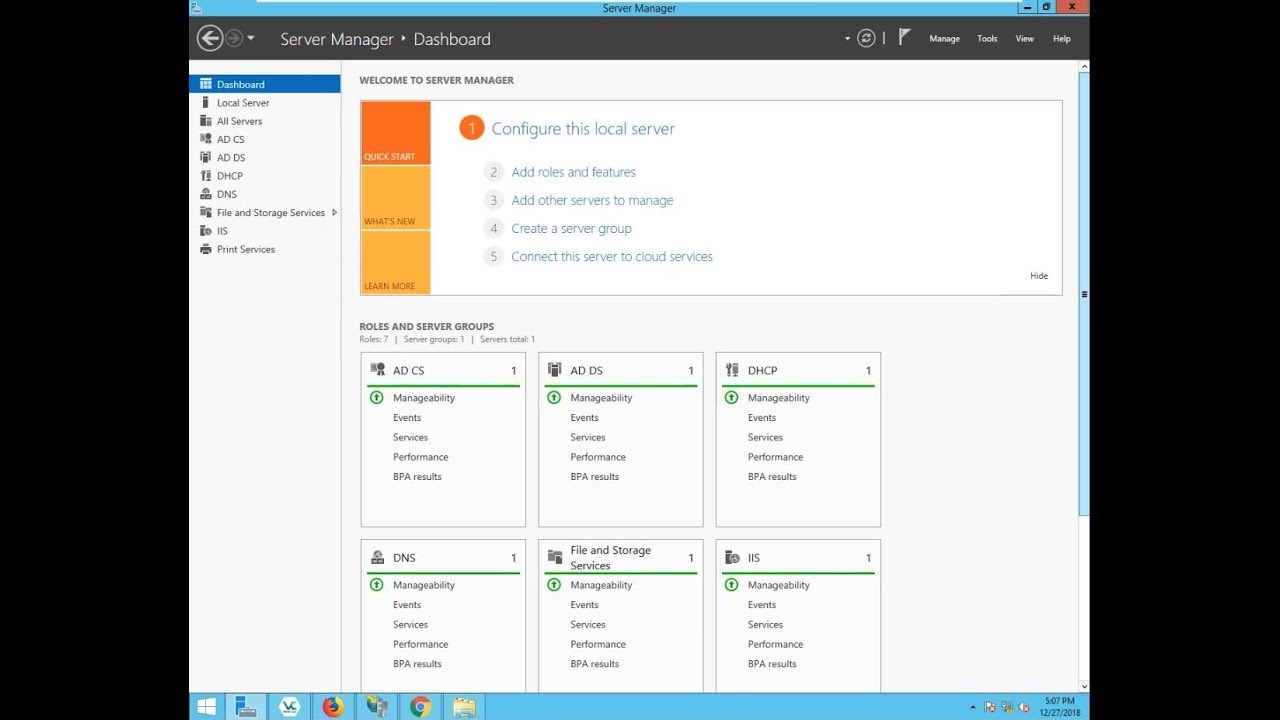Open Services in the IIS tile

pyautogui.click(x=765, y=624)
